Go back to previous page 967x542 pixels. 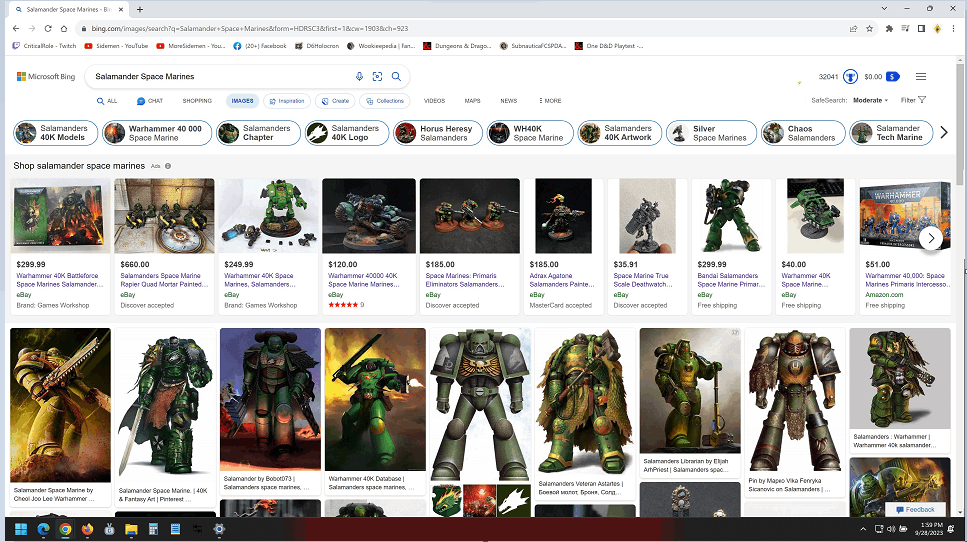click(x=16, y=28)
